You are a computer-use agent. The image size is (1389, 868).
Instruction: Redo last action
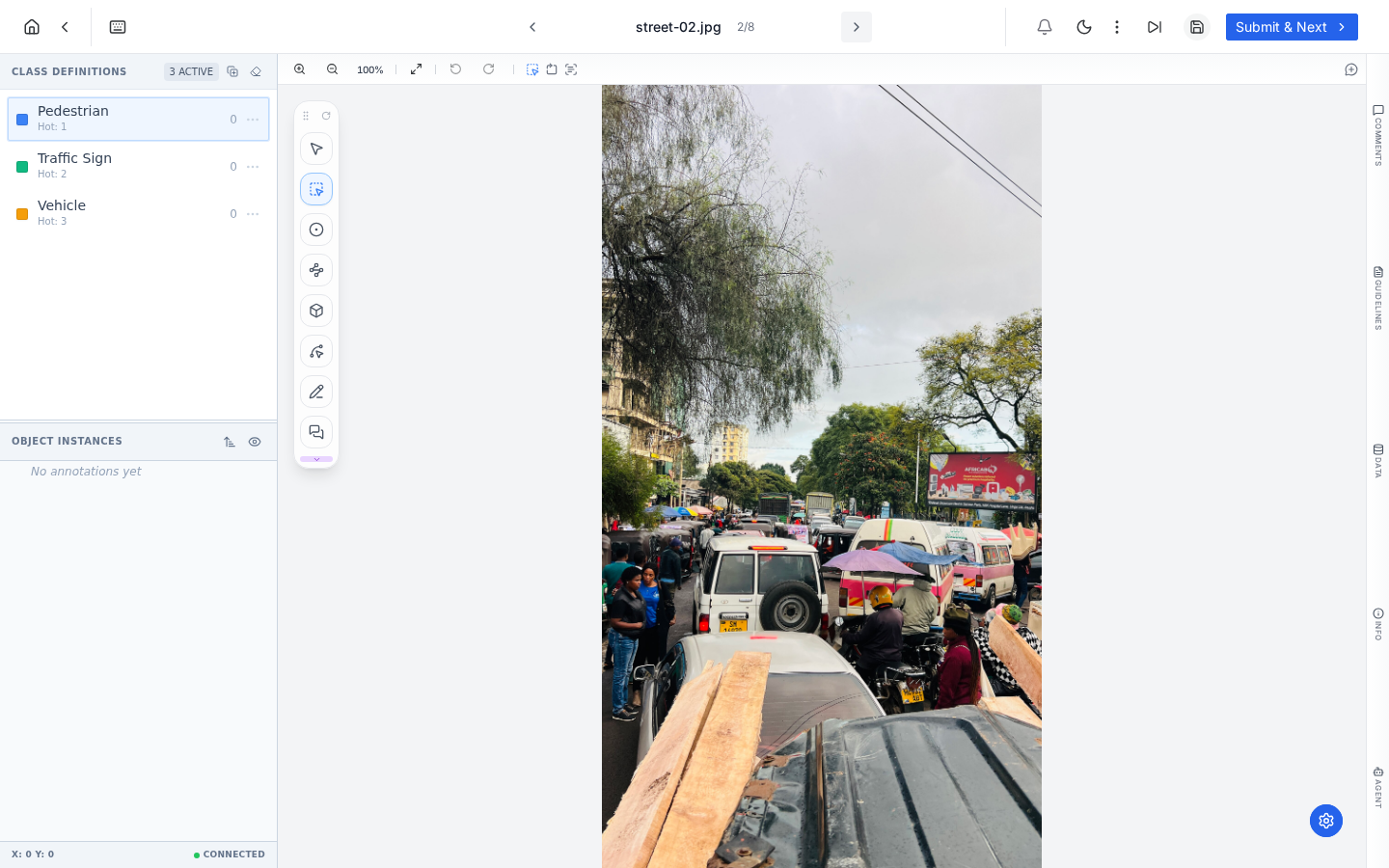489,69
